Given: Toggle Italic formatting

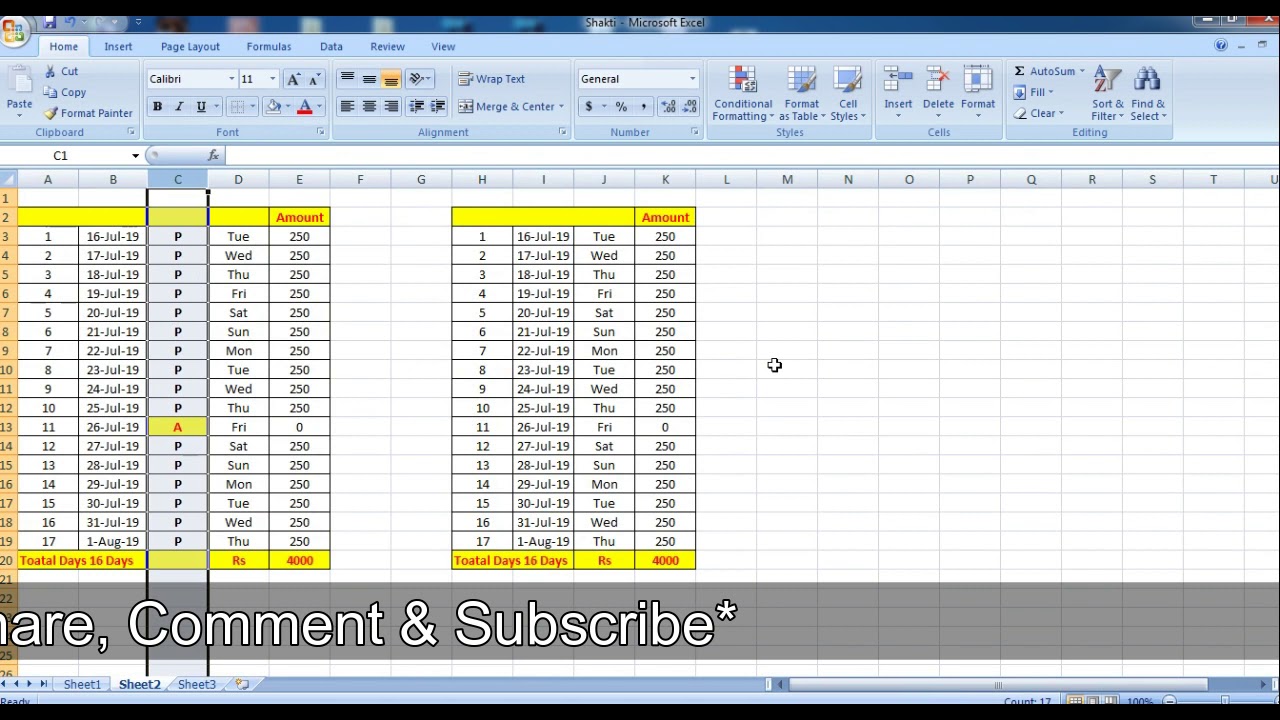Looking at the screenshot, I should 179,107.
